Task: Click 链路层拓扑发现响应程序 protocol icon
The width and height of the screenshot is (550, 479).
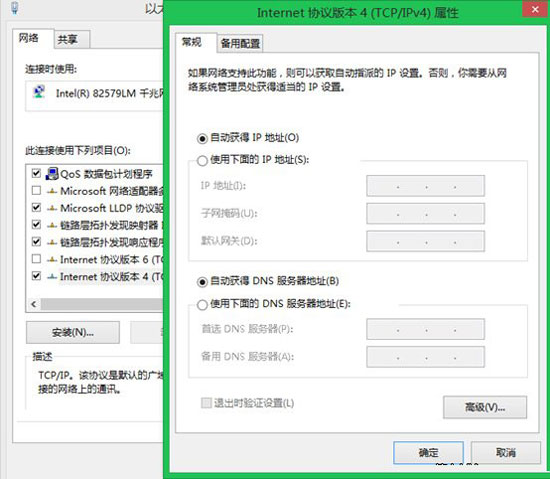Action: 52,242
